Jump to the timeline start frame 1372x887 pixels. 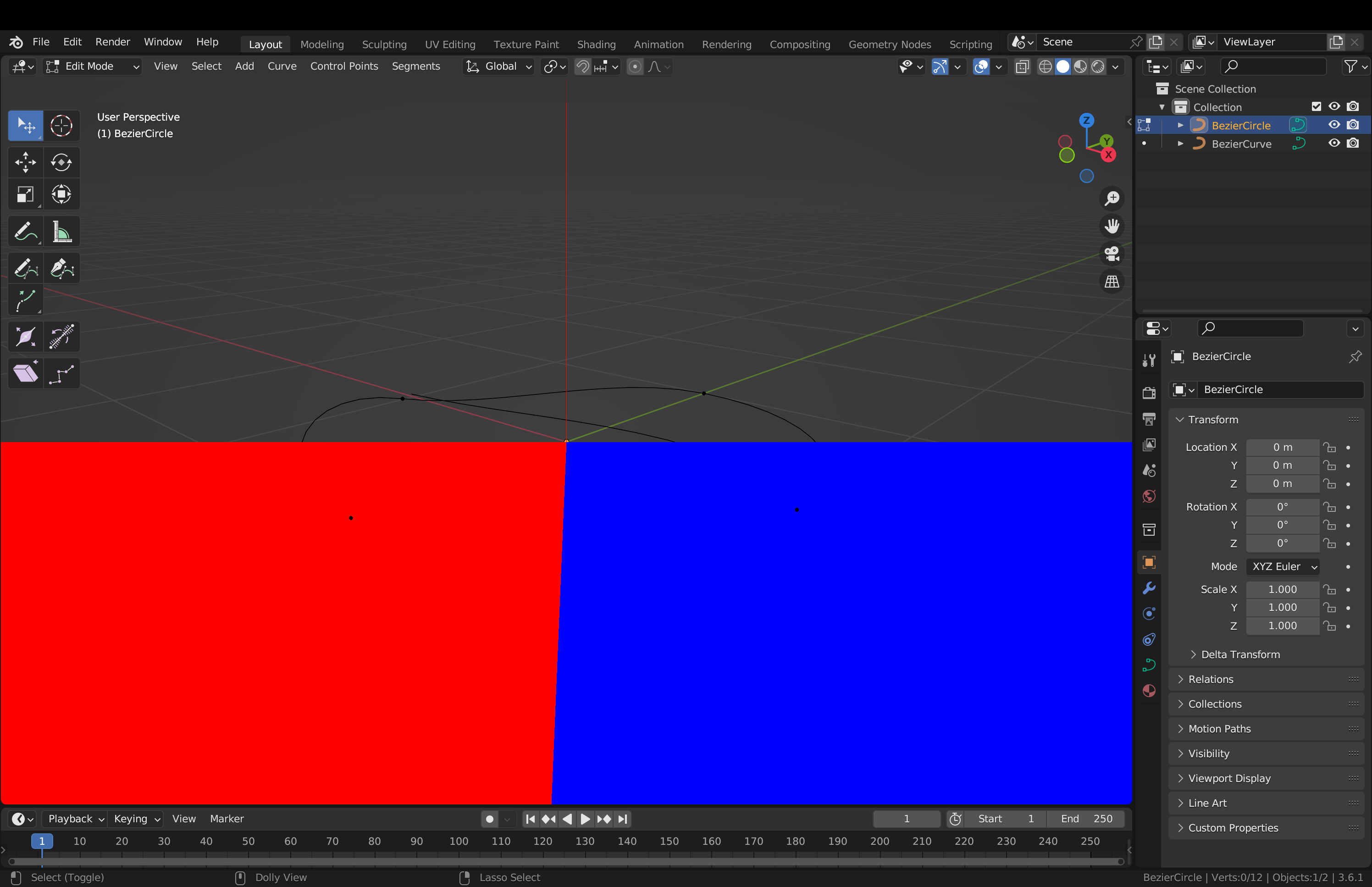[x=530, y=819]
